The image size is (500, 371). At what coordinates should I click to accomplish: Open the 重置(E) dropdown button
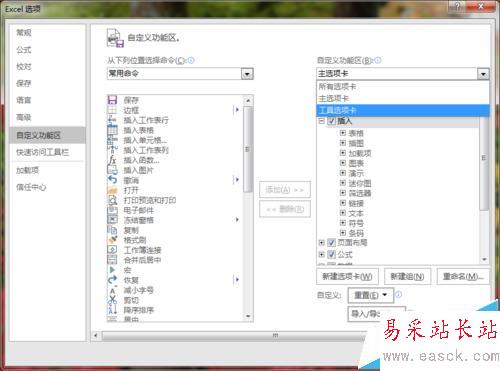[371, 295]
